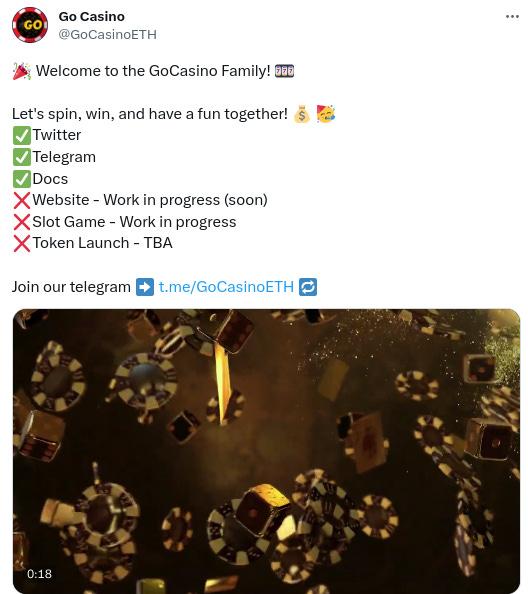528x594 pixels.
Task: Click the Go Casino profile avatar
Action: point(30,25)
